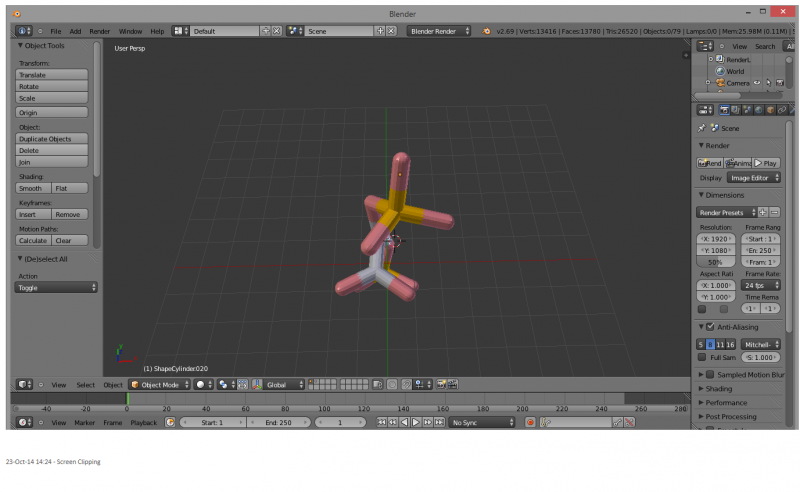Toggle the Camera visibility eye icon
The height and width of the screenshot is (492, 800).
(x=757, y=83)
